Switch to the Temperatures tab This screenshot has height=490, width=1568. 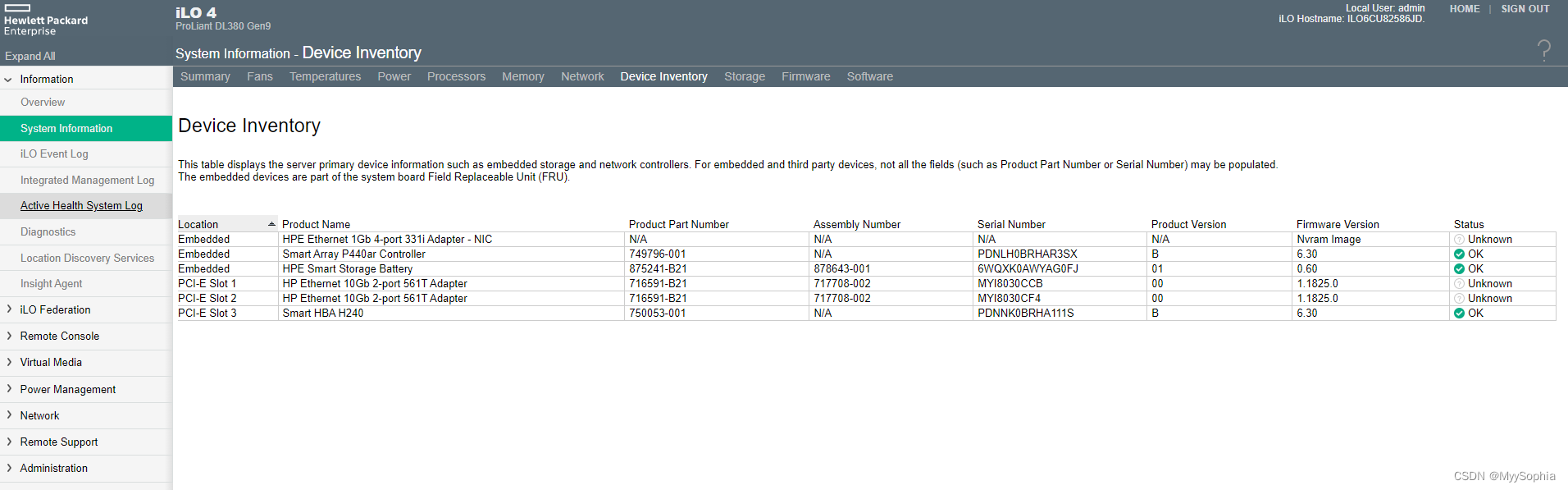[x=325, y=76]
